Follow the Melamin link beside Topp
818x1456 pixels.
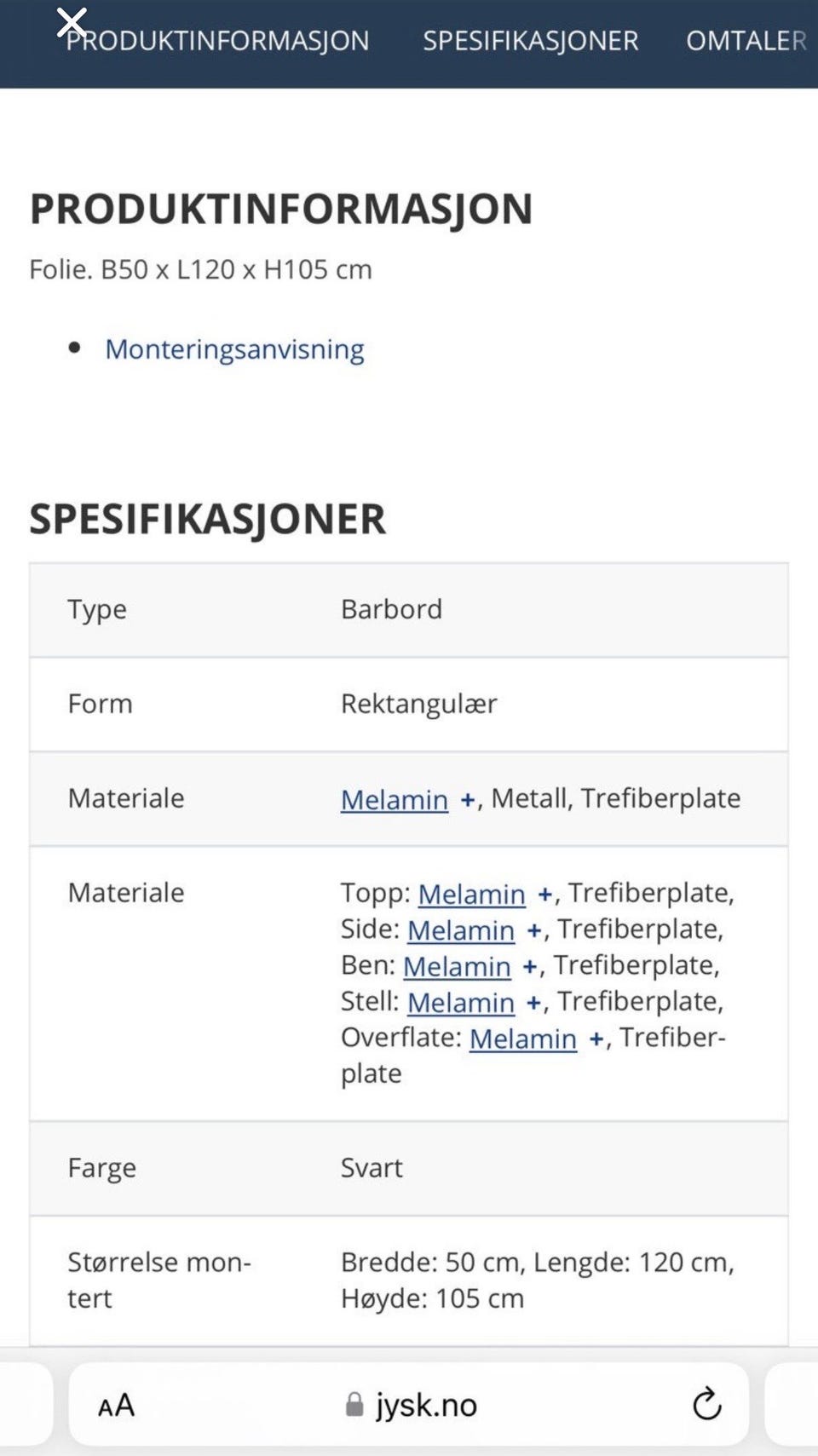point(473,894)
